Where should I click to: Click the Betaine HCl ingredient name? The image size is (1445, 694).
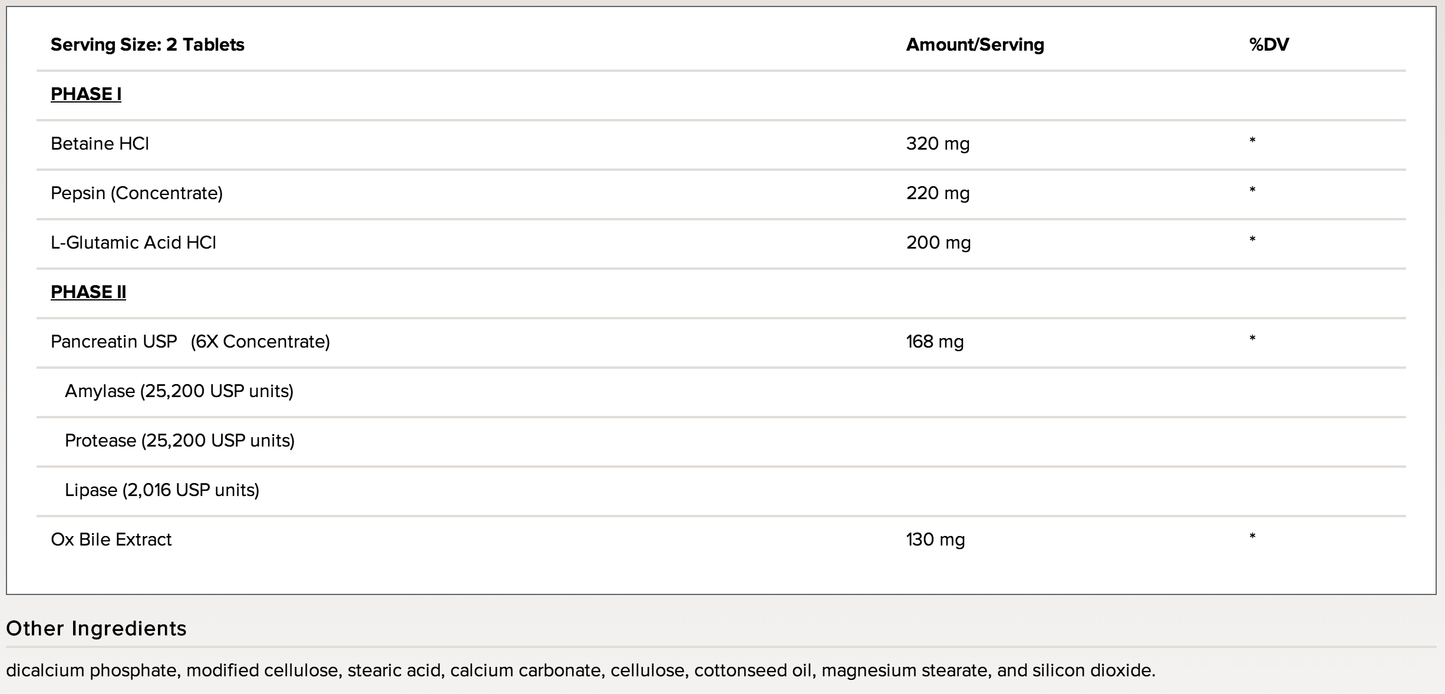99,144
